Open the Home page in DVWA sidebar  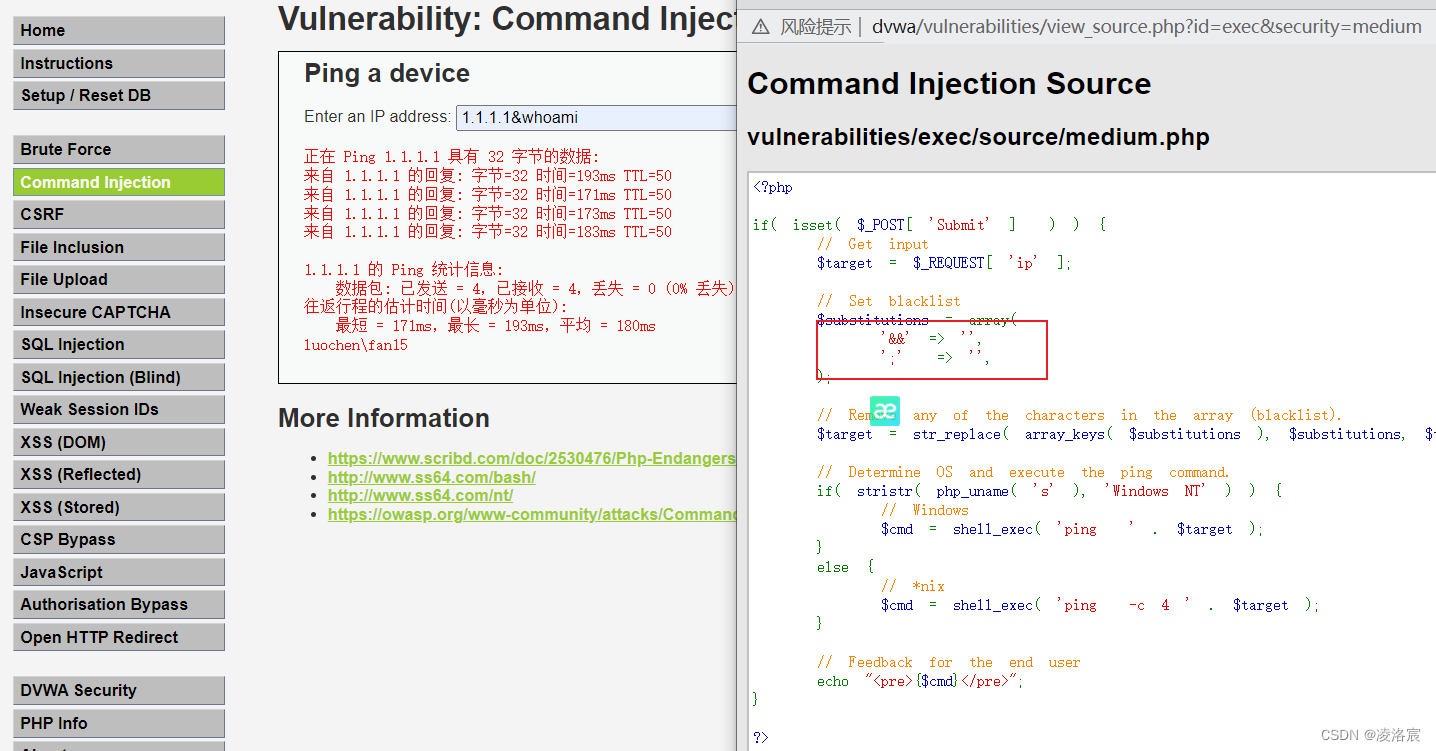118,30
